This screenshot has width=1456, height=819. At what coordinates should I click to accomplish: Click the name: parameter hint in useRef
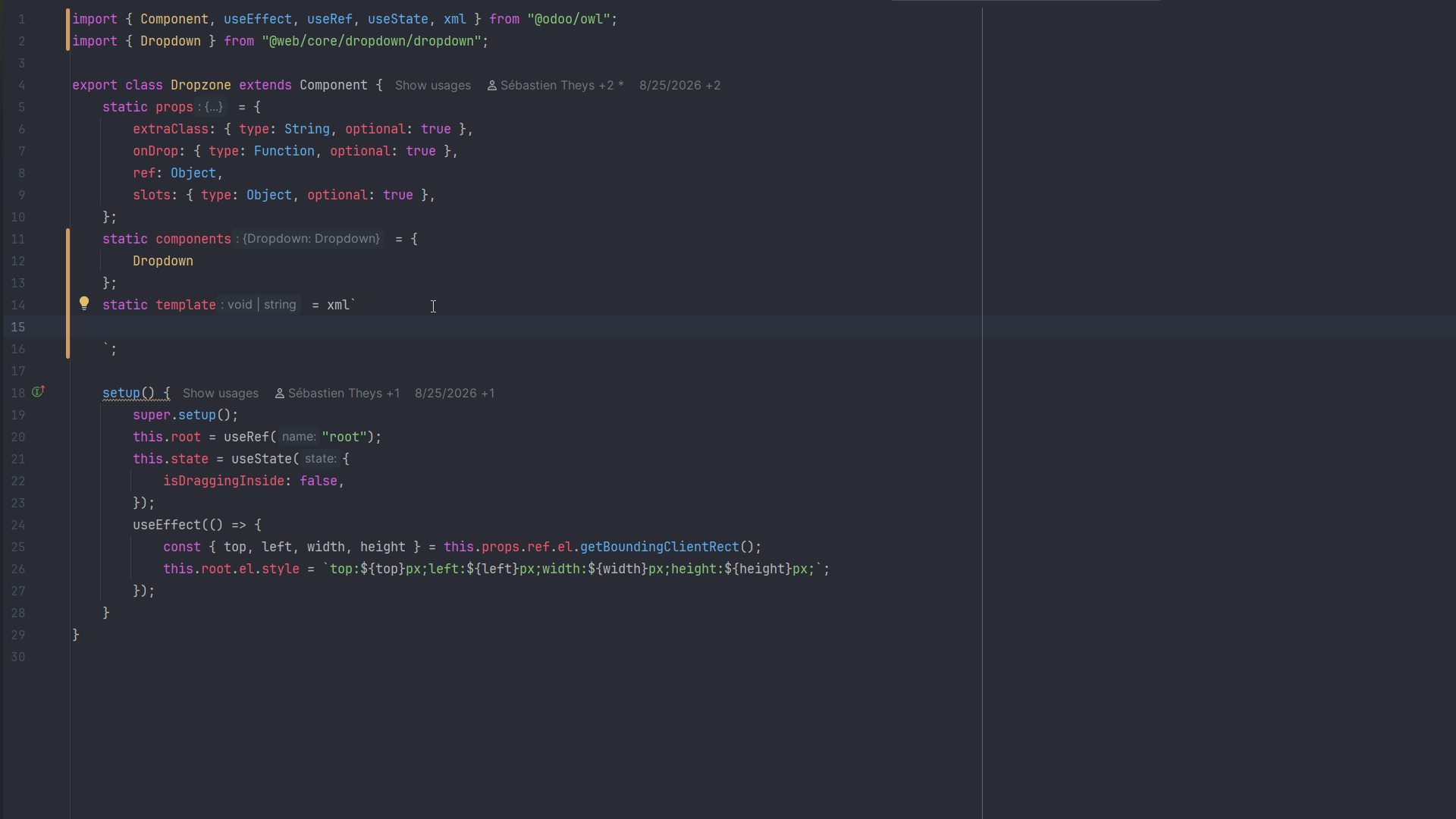click(x=299, y=437)
